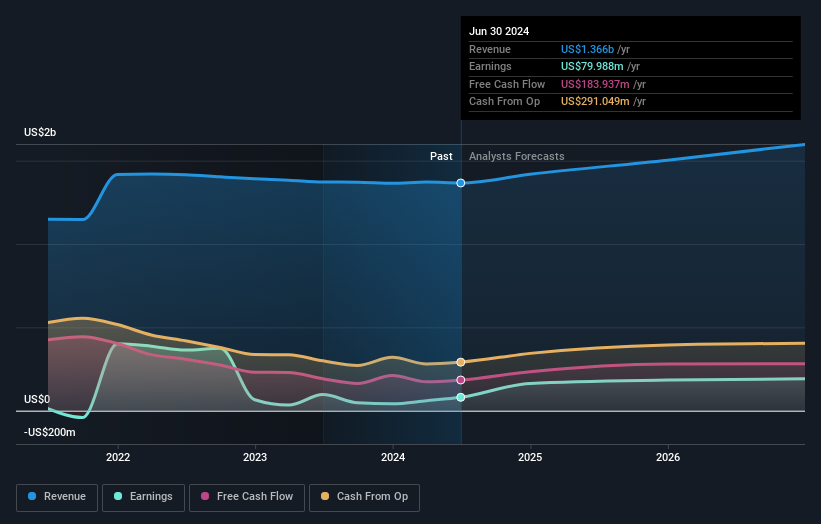The image size is (821, 524).
Task: Select the Free Cash Flow data point marker
Action: click(x=461, y=380)
